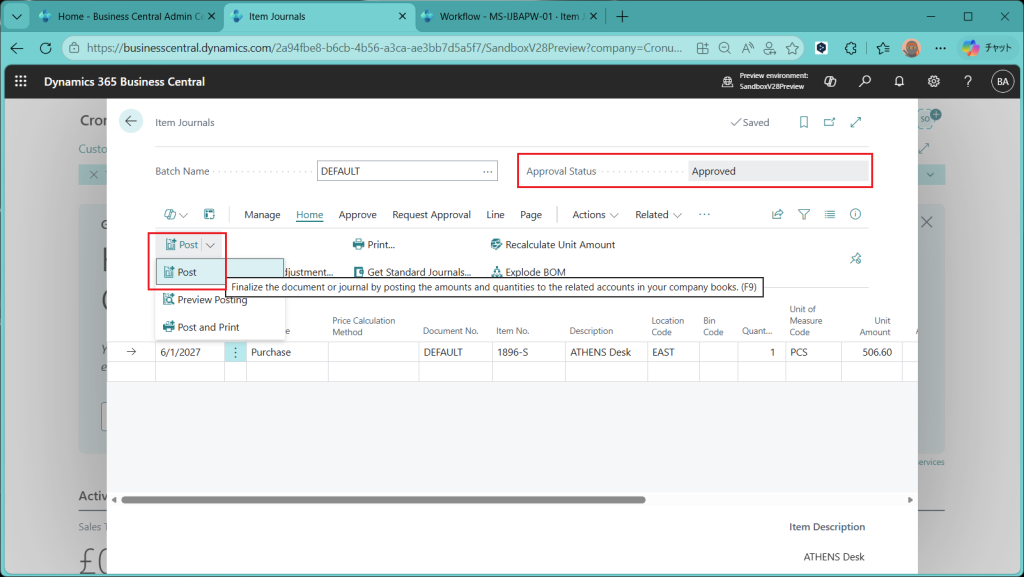Open page in new window icon
The width and height of the screenshot is (1024, 577).
(x=829, y=122)
